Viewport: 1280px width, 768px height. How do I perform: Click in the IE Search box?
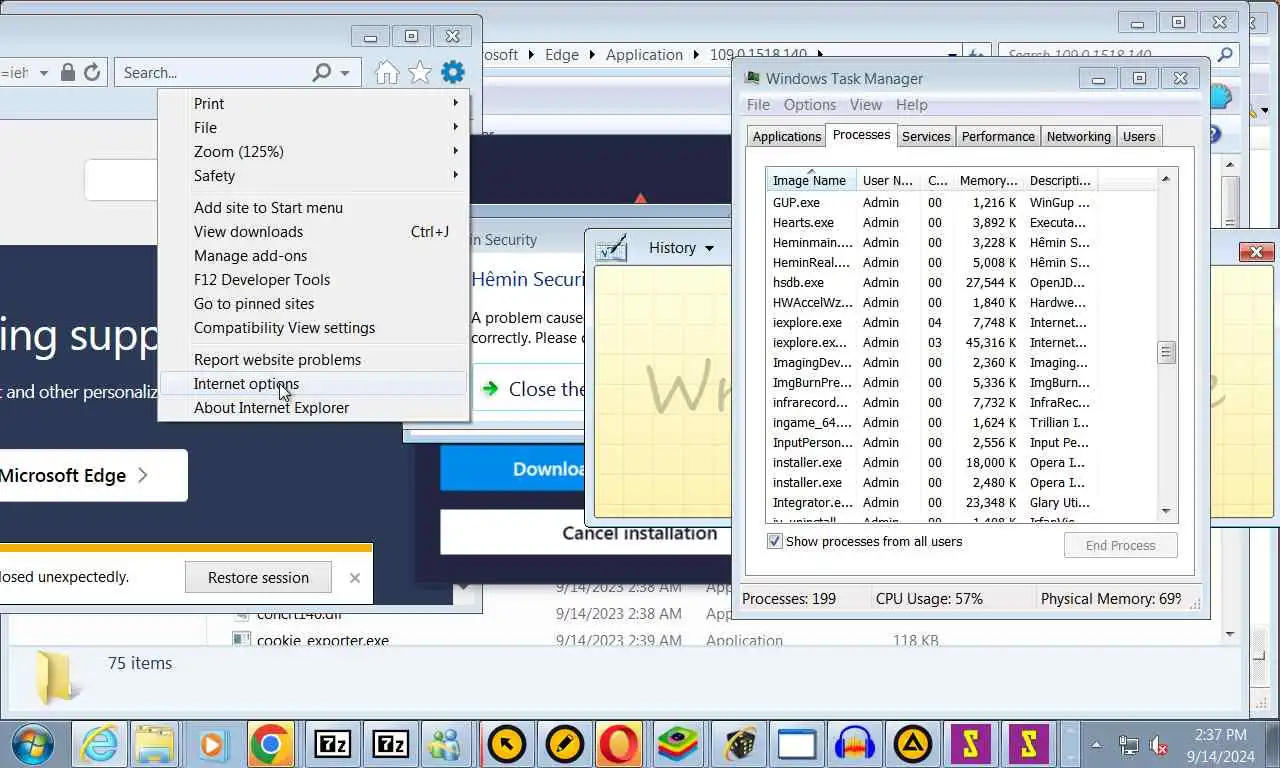214,72
